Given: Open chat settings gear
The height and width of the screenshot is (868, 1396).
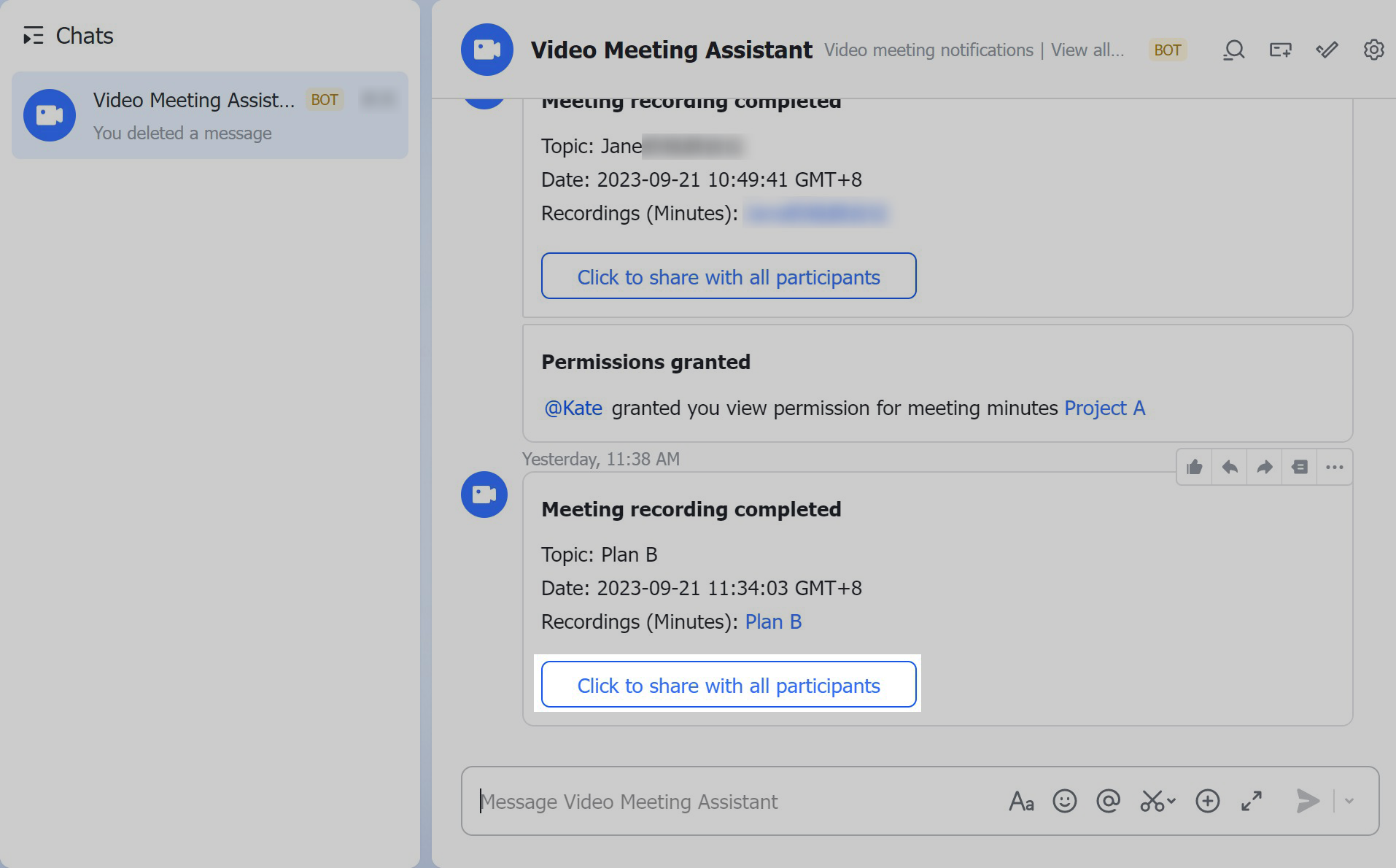Looking at the screenshot, I should coord(1373,50).
